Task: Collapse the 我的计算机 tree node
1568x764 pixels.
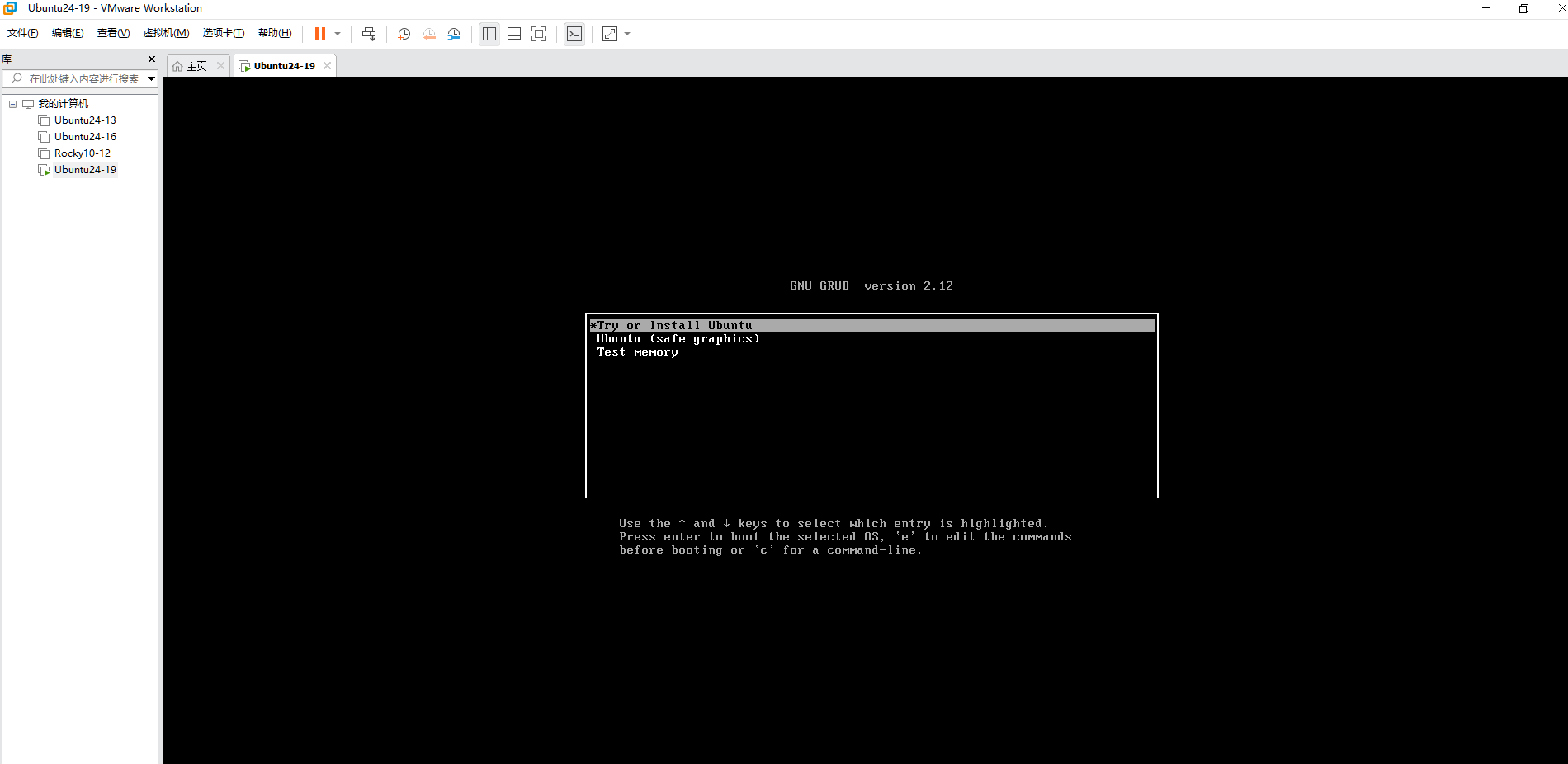Action: click(12, 104)
